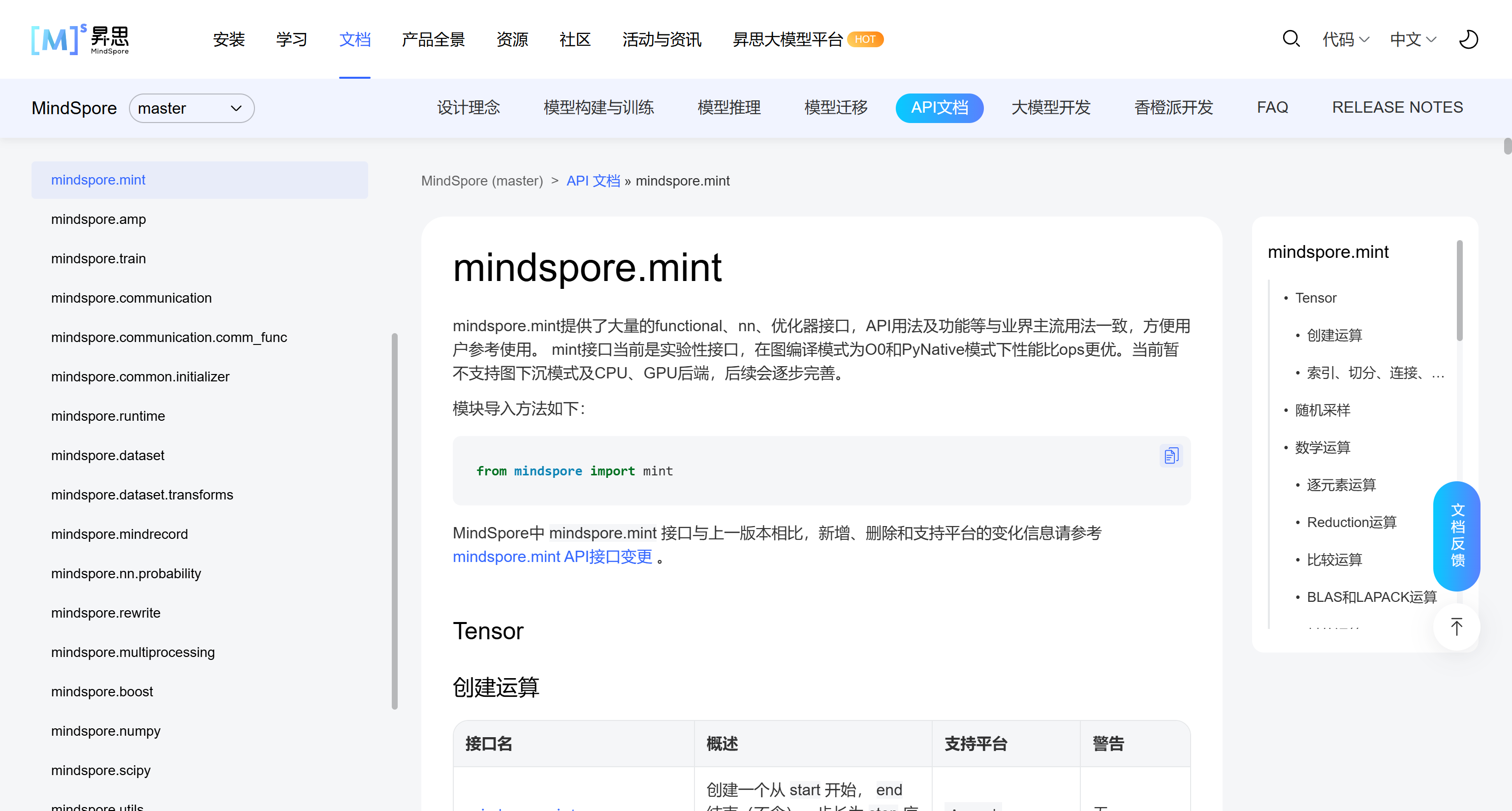Expand the 代码 dropdown
Viewport: 1512px width, 811px height.
pyautogui.click(x=1345, y=39)
